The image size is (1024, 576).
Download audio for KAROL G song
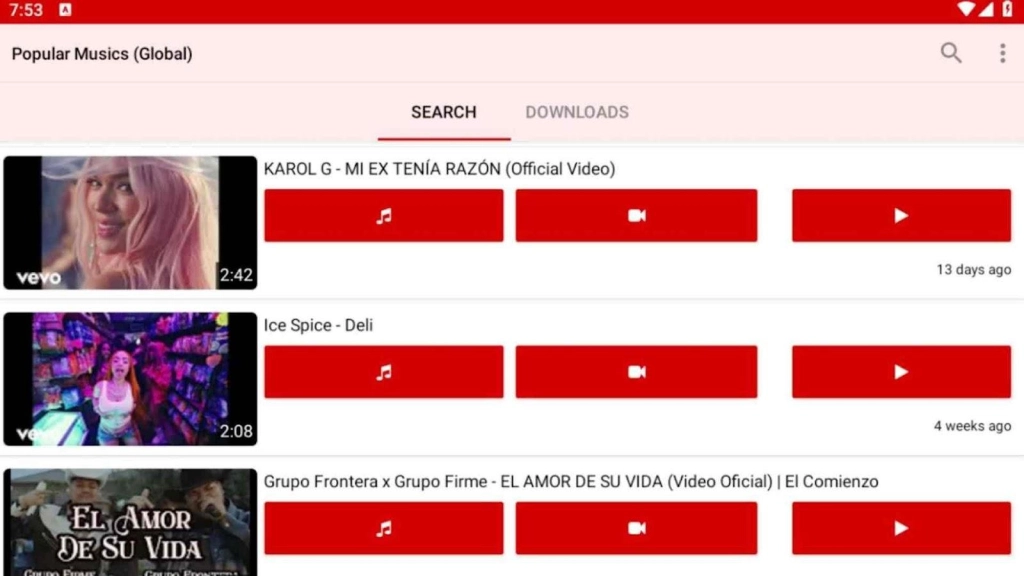click(x=384, y=216)
